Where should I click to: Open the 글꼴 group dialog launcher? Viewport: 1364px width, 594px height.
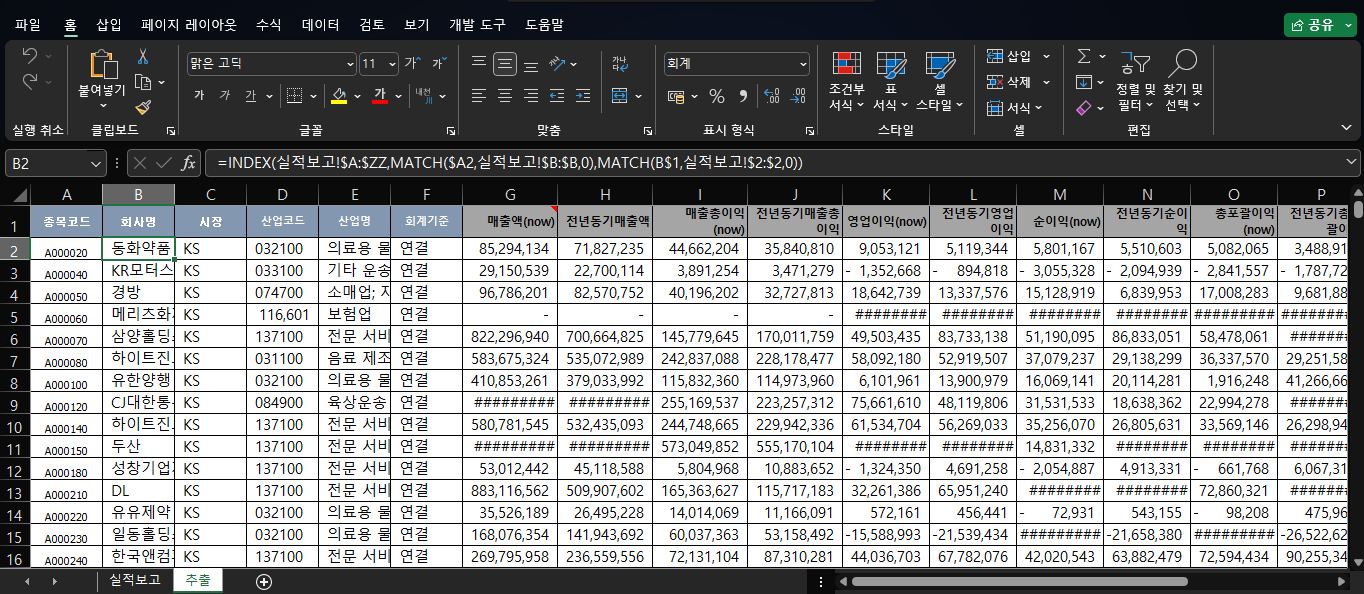coord(451,131)
